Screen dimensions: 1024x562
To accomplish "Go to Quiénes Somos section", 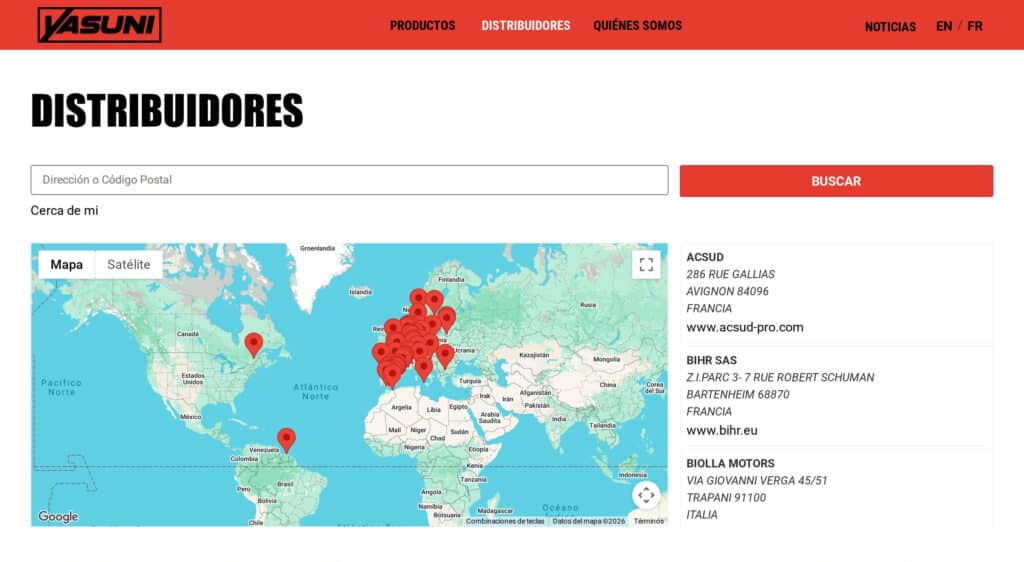I will 637,25.
